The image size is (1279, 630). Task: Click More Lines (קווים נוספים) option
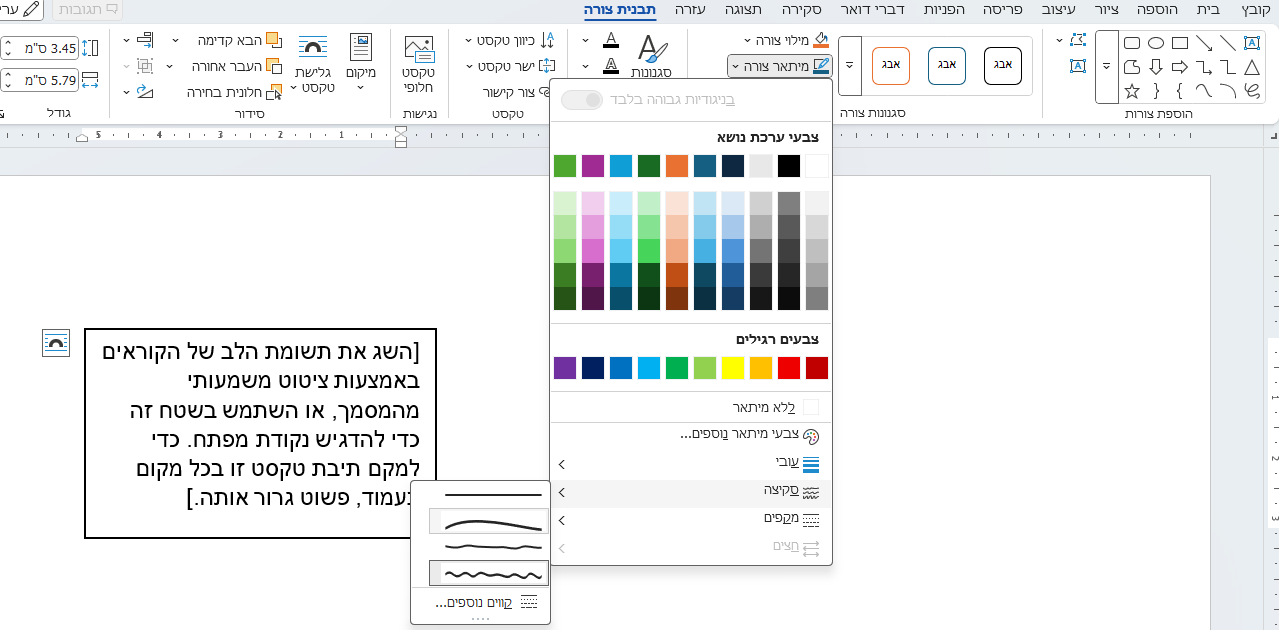[480, 603]
